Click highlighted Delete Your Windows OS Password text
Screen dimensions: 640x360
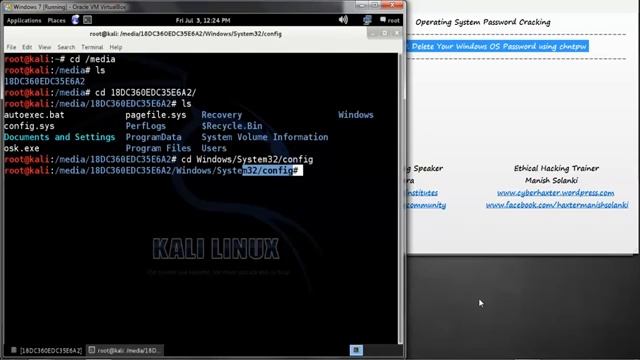(498, 47)
